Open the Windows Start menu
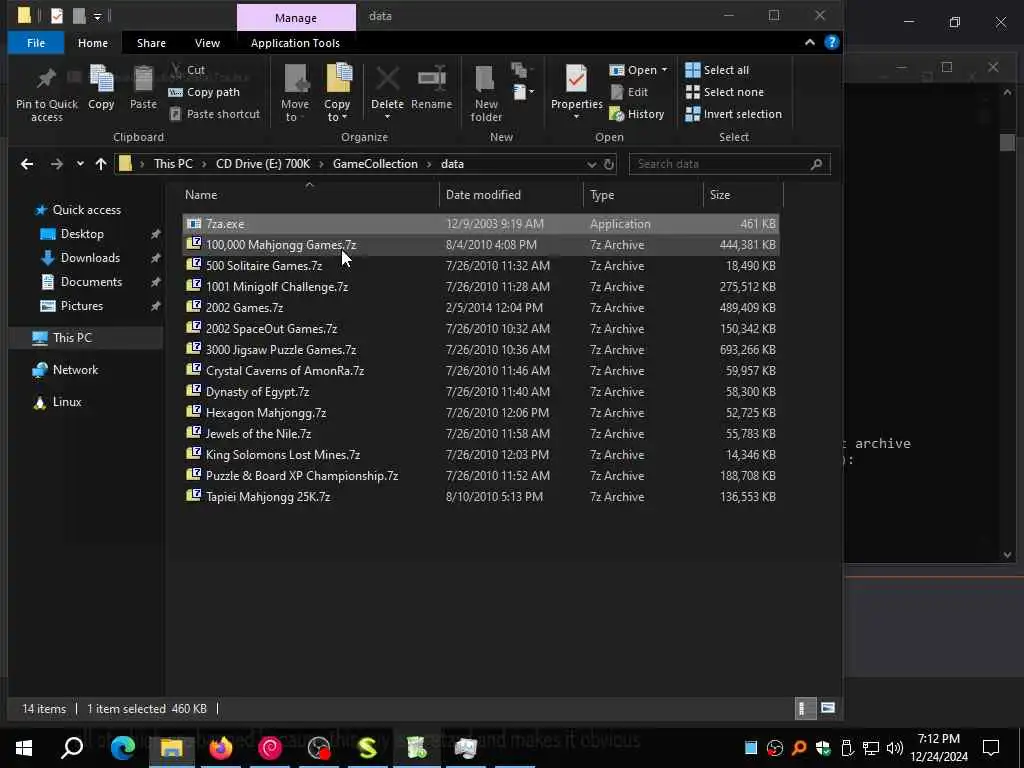Viewport: 1024px width, 768px height. pyautogui.click(x=24, y=748)
